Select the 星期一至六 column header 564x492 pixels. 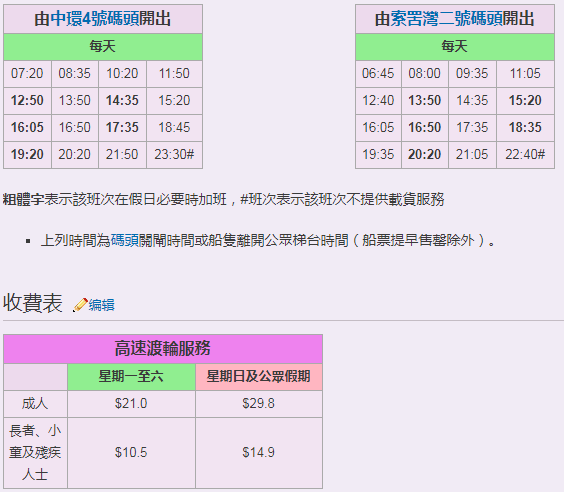[x=131, y=377]
